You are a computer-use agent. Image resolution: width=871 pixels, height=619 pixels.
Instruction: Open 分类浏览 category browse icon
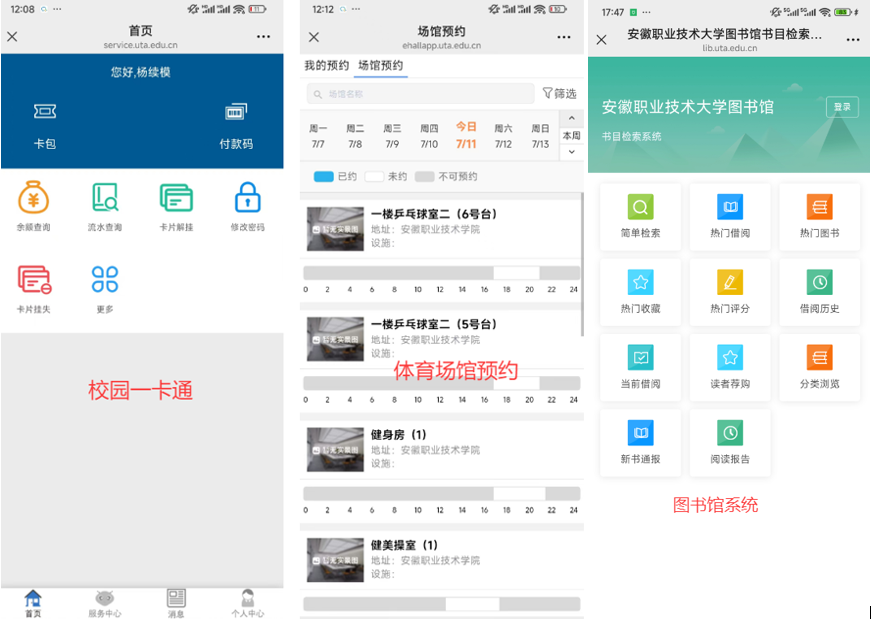819,357
